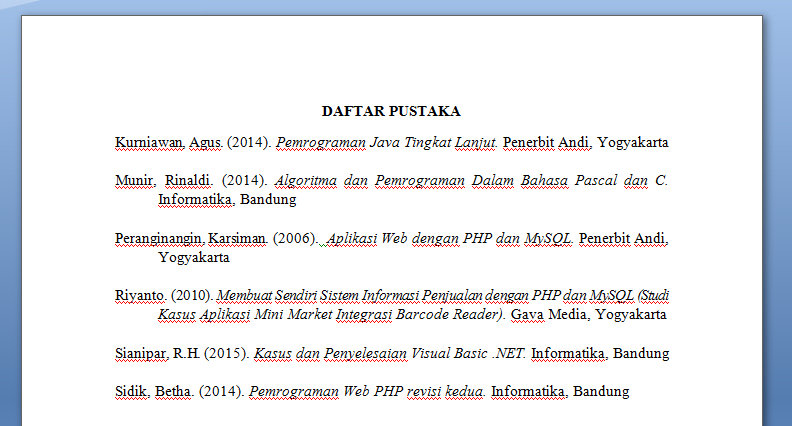Click the title "Pemrograman Web PHP revisi kedua"
The image size is (792, 426).
367,391
